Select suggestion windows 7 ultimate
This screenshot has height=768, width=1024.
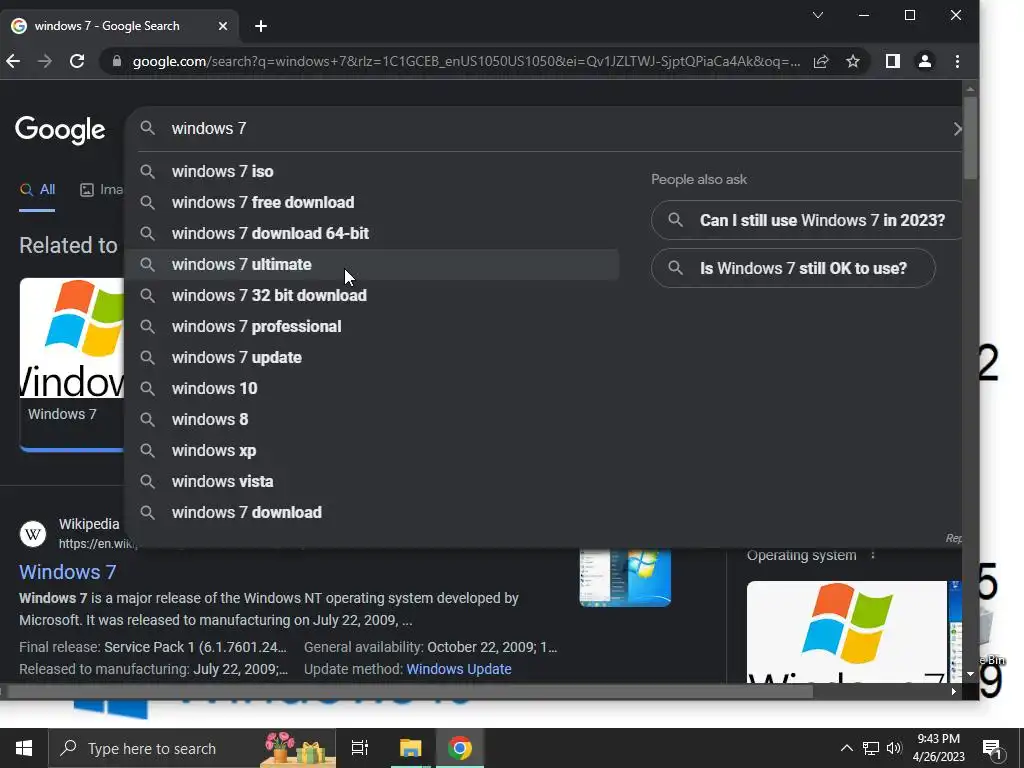coord(372,264)
